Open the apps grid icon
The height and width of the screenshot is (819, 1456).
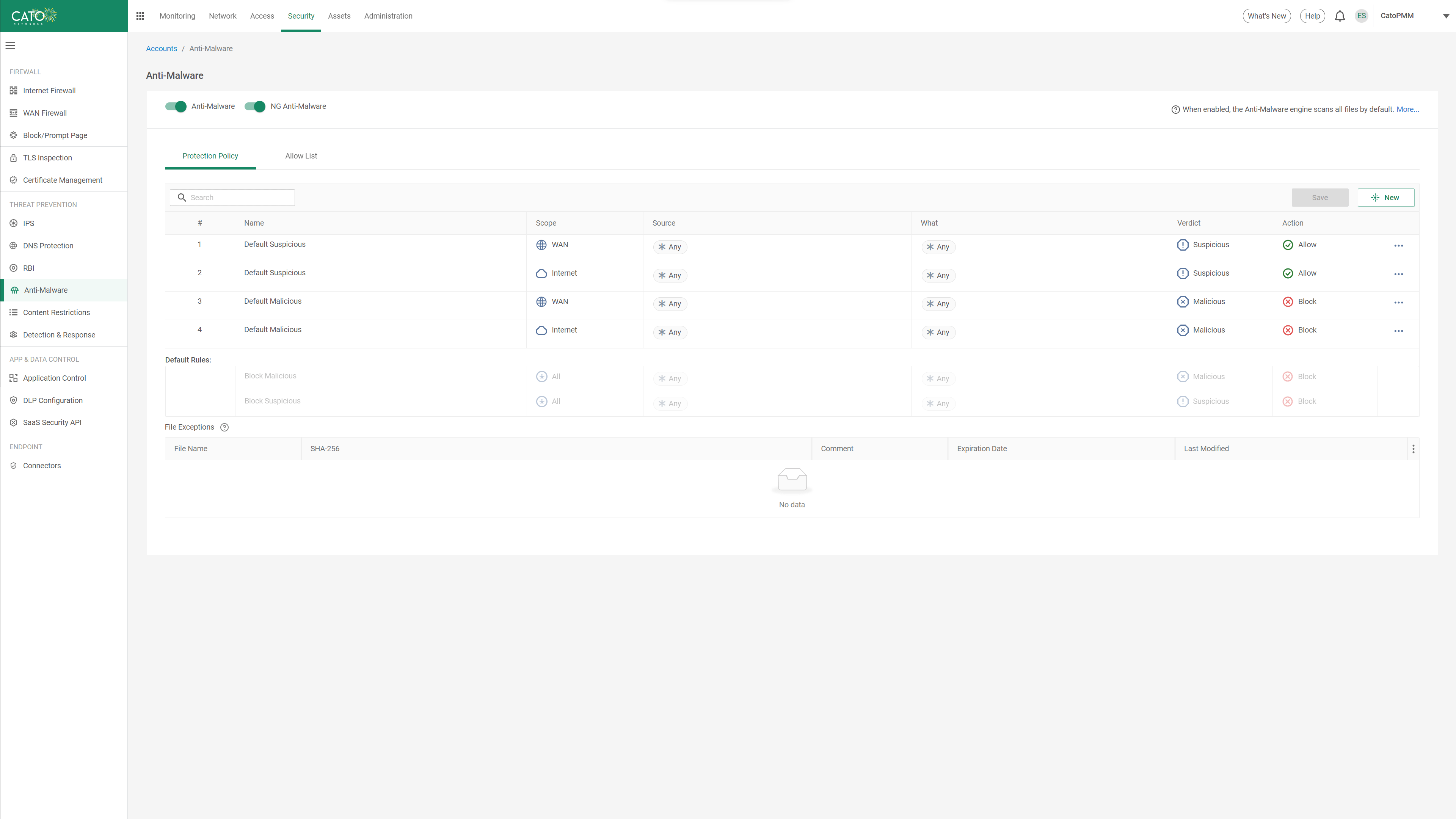pos(140,16)
